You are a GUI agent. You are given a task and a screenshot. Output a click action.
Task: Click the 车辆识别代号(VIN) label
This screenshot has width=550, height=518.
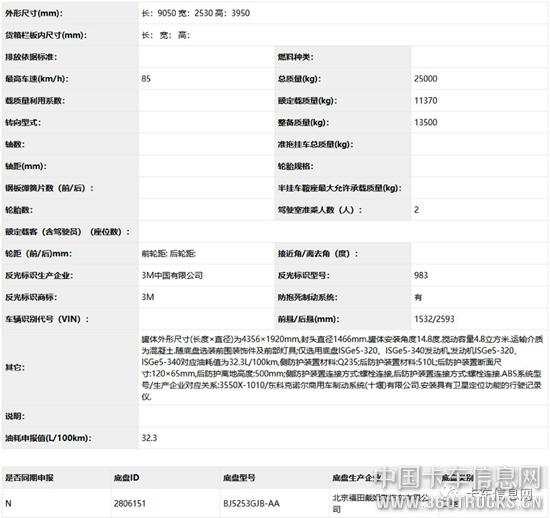47,319
